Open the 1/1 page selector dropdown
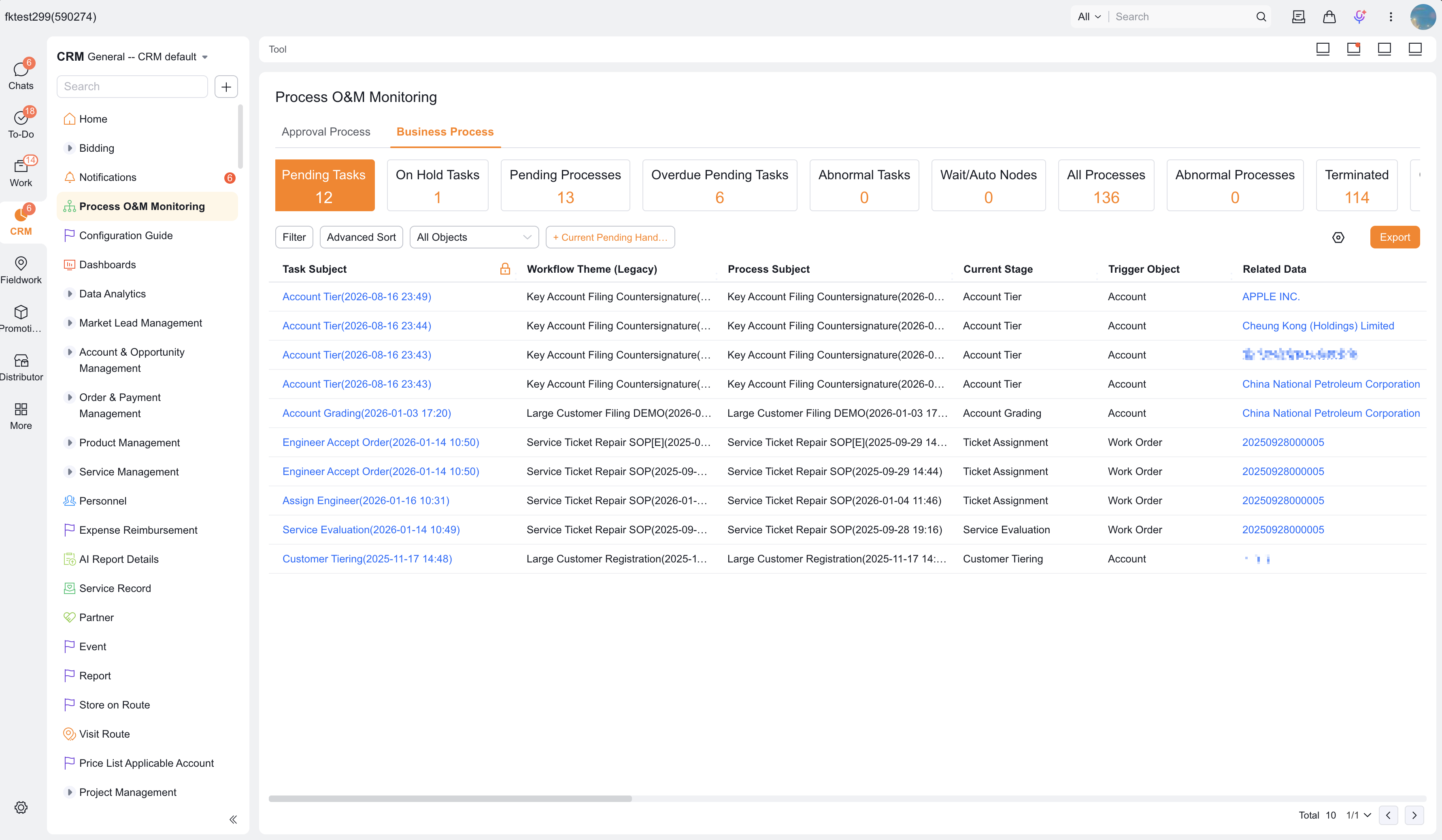 point(1359,815)
